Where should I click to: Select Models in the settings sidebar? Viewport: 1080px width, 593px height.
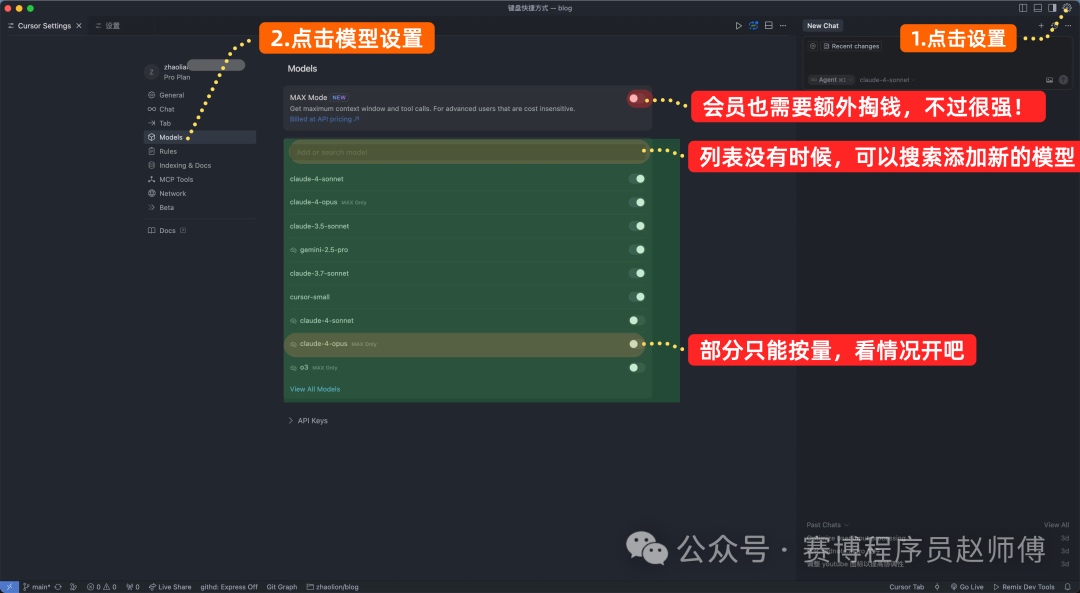[x=200, y=137]
